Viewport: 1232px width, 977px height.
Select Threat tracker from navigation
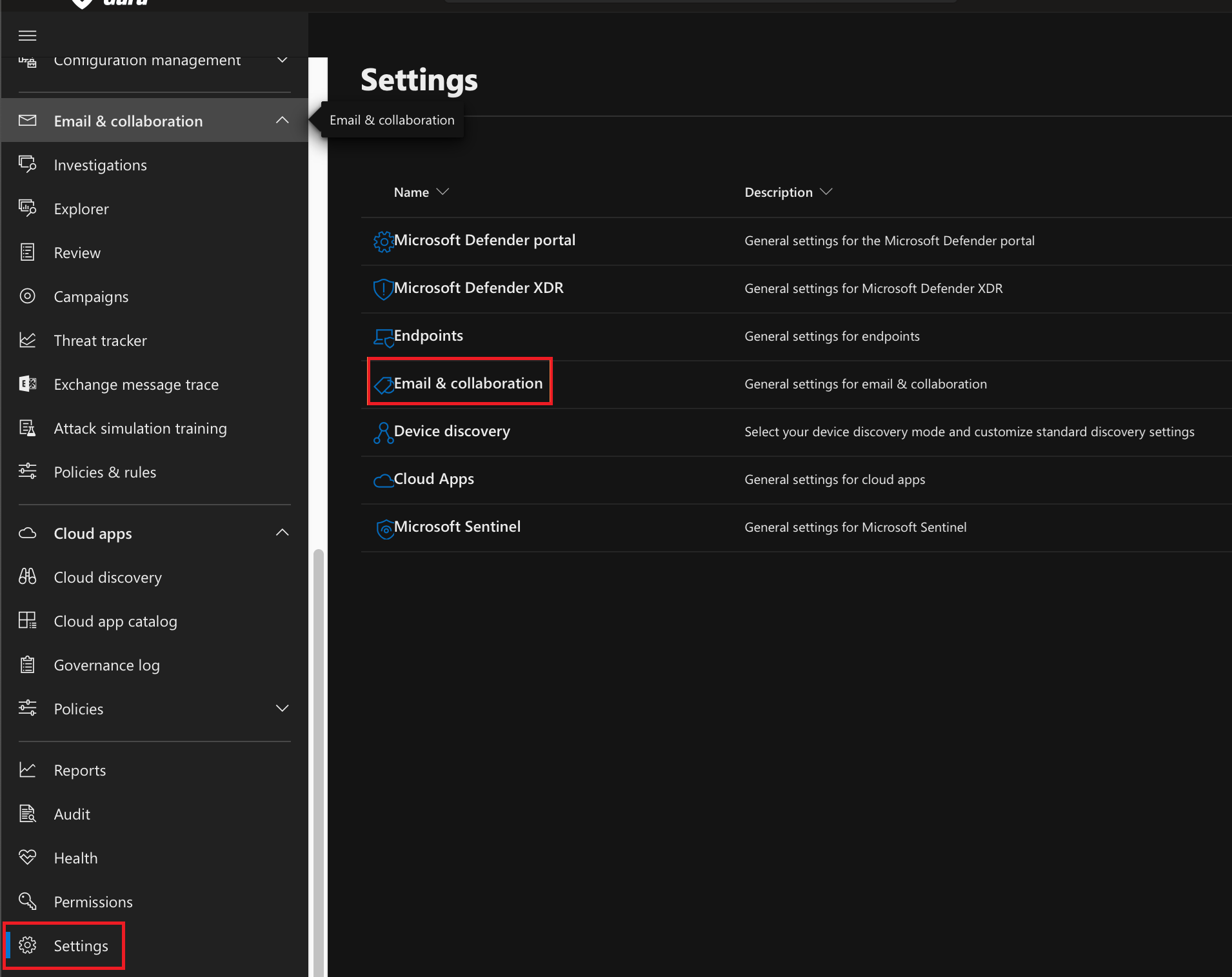tap(101, 341)
